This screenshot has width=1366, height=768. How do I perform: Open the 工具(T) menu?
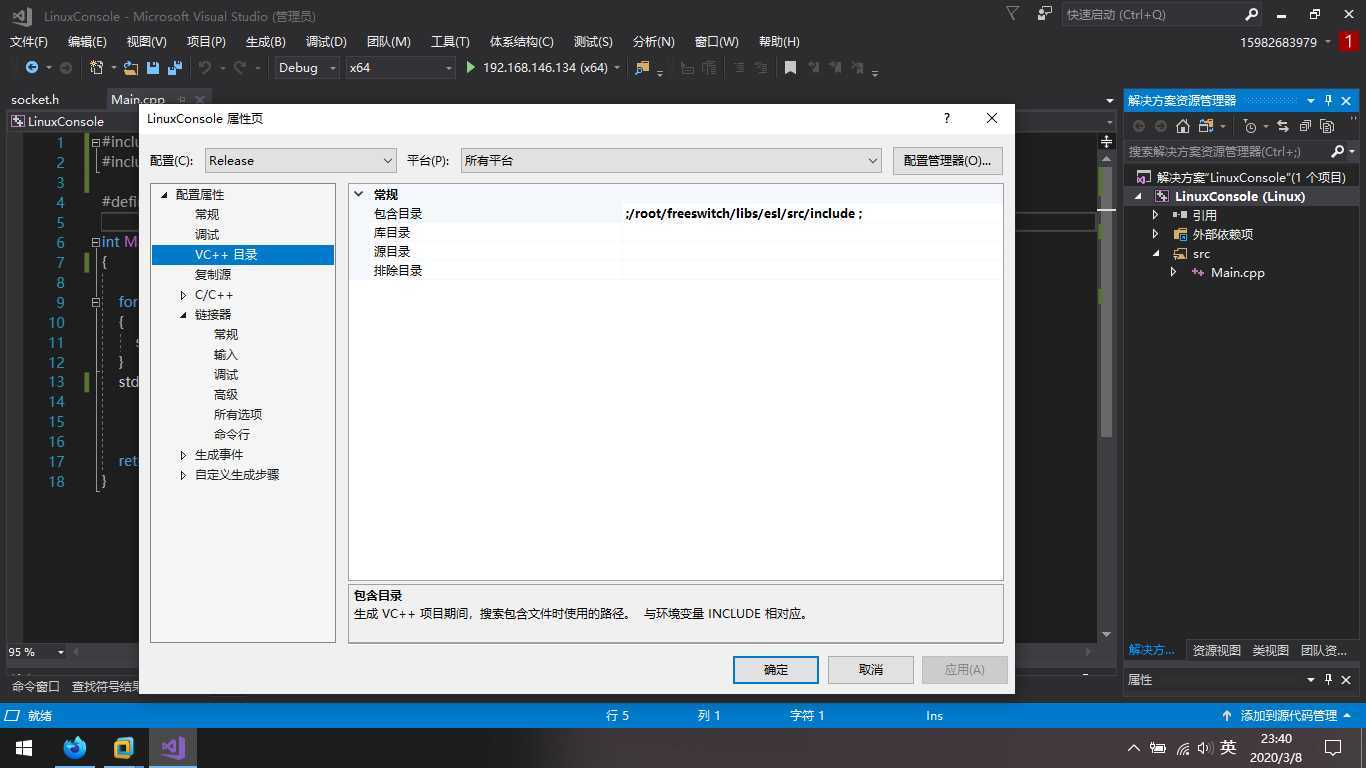click(x=450, y=41)
